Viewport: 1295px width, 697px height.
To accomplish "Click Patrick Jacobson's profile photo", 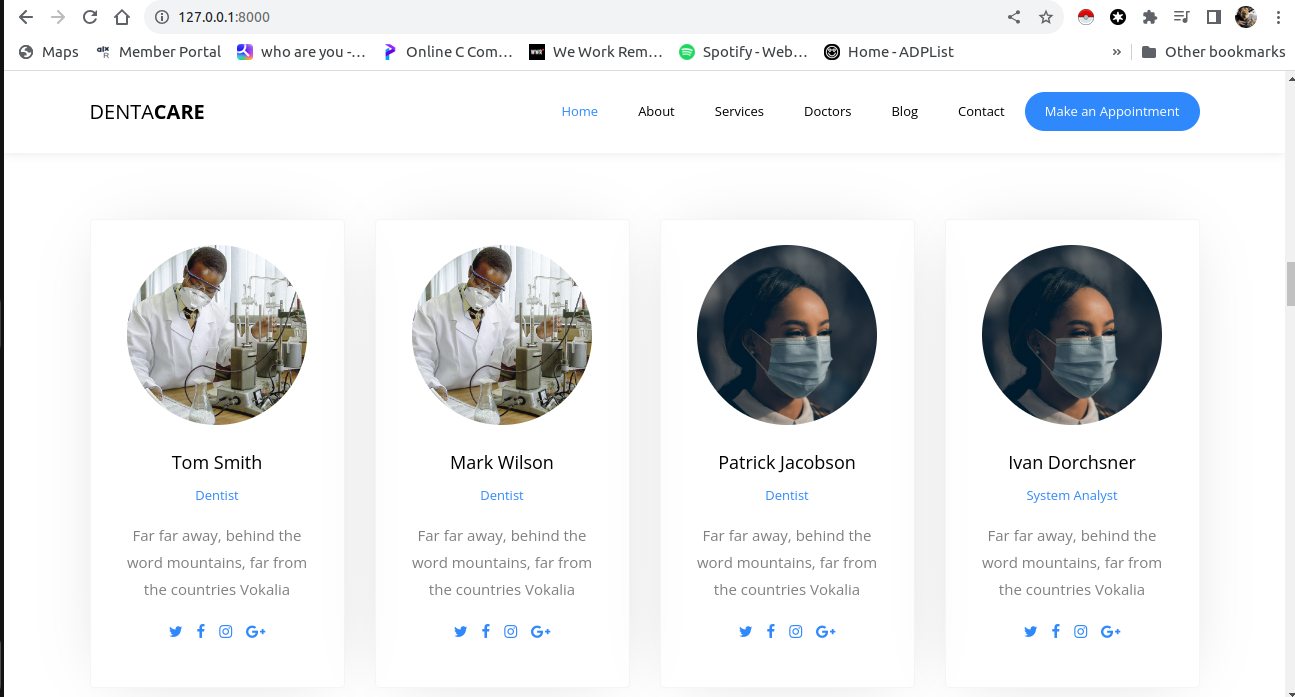I will coord(787,335).
